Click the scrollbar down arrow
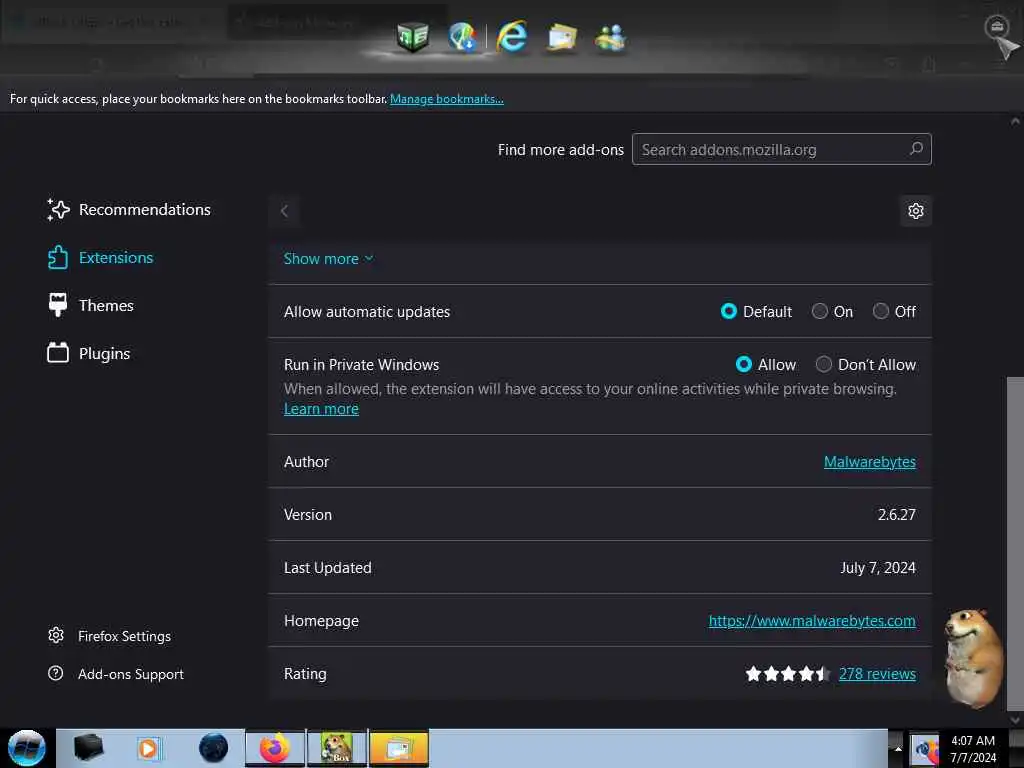The width and height of the screenshot is (1024, 768). coord(1015,720)
